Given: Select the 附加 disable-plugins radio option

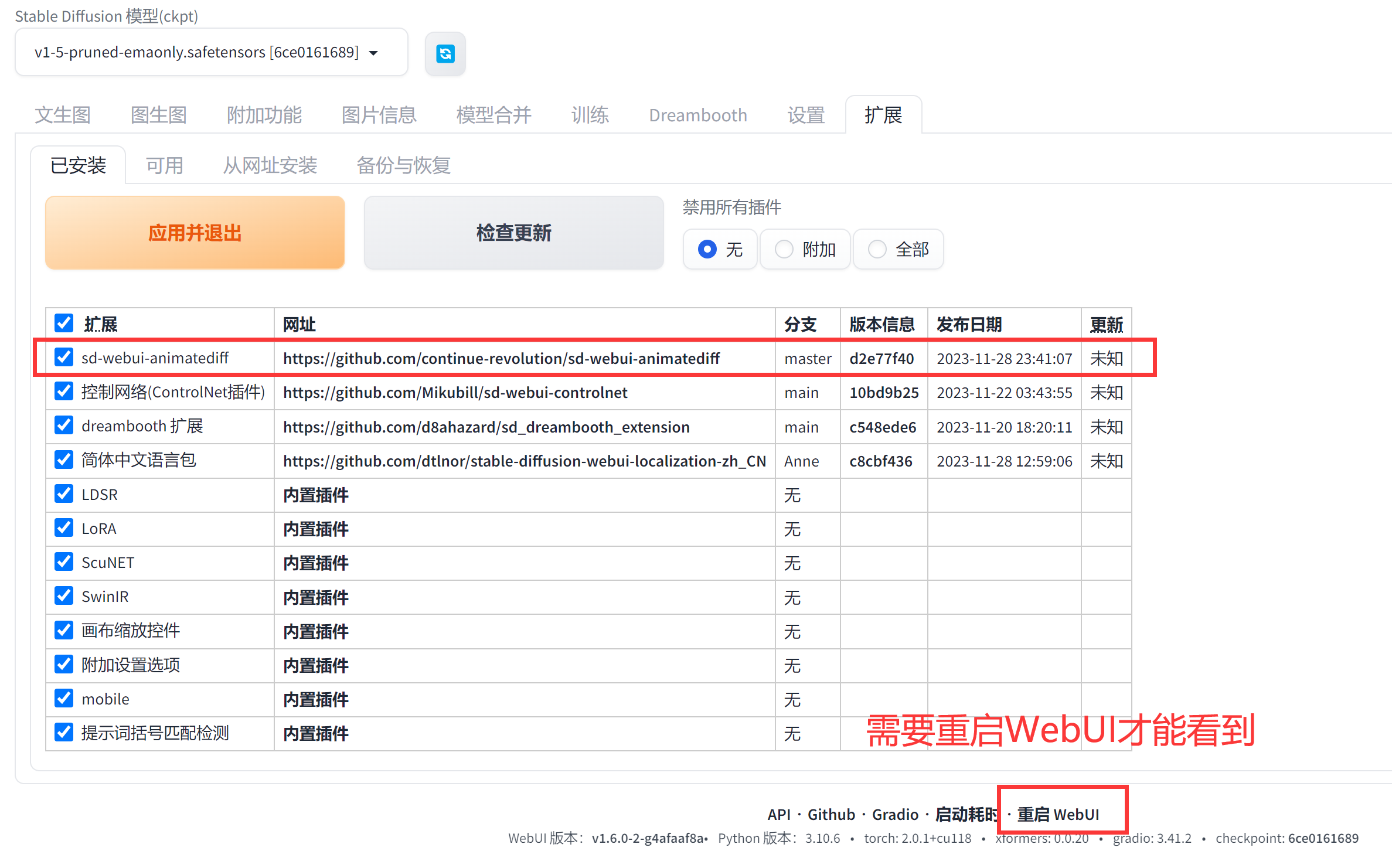Looking at the screenshot, I should tap(784, 250).
